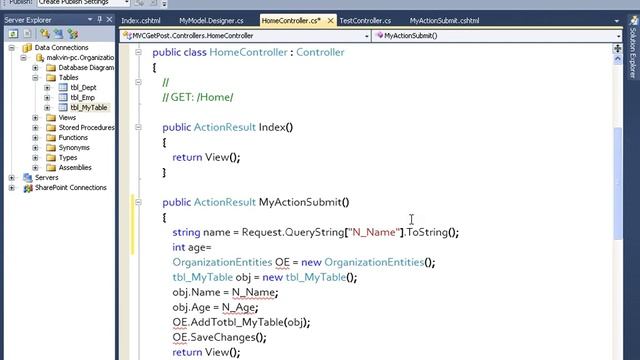Click the Stop Refresh icon in Server Explorer
Screen dimensions: 640x360
coord(27,34)
